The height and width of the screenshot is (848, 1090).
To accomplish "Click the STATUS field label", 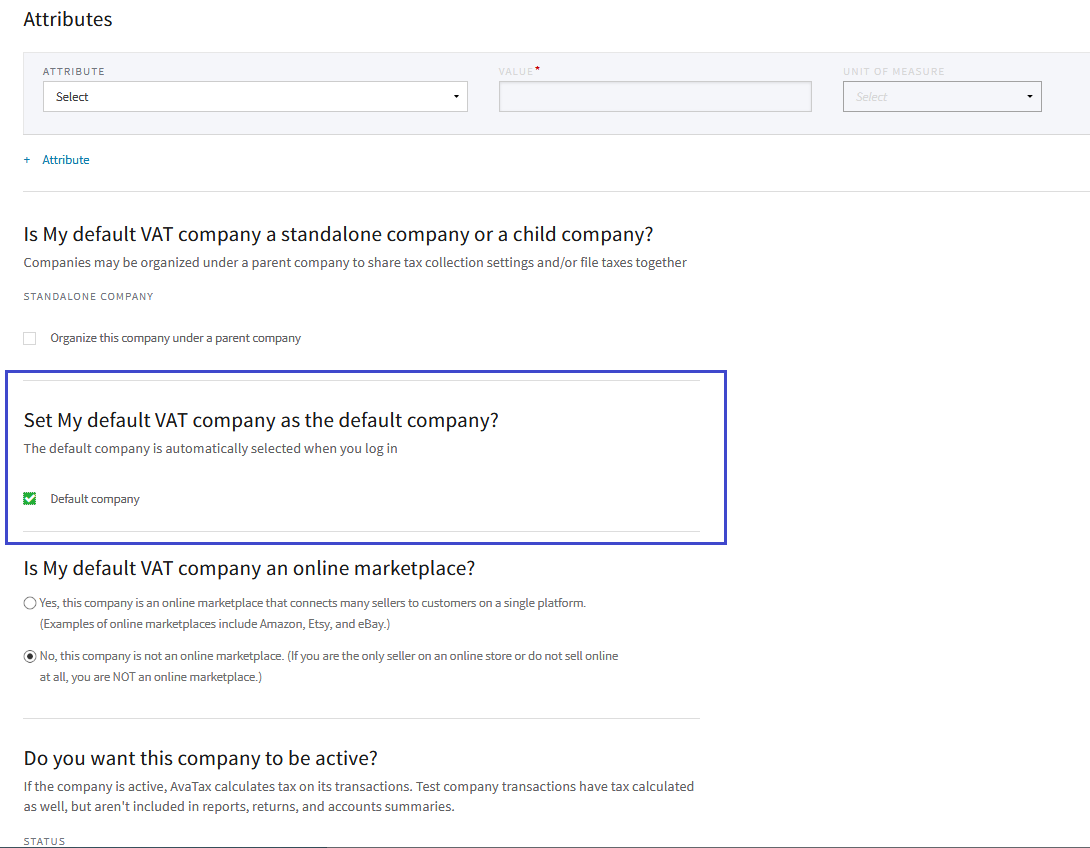I will tap(44, 841).
